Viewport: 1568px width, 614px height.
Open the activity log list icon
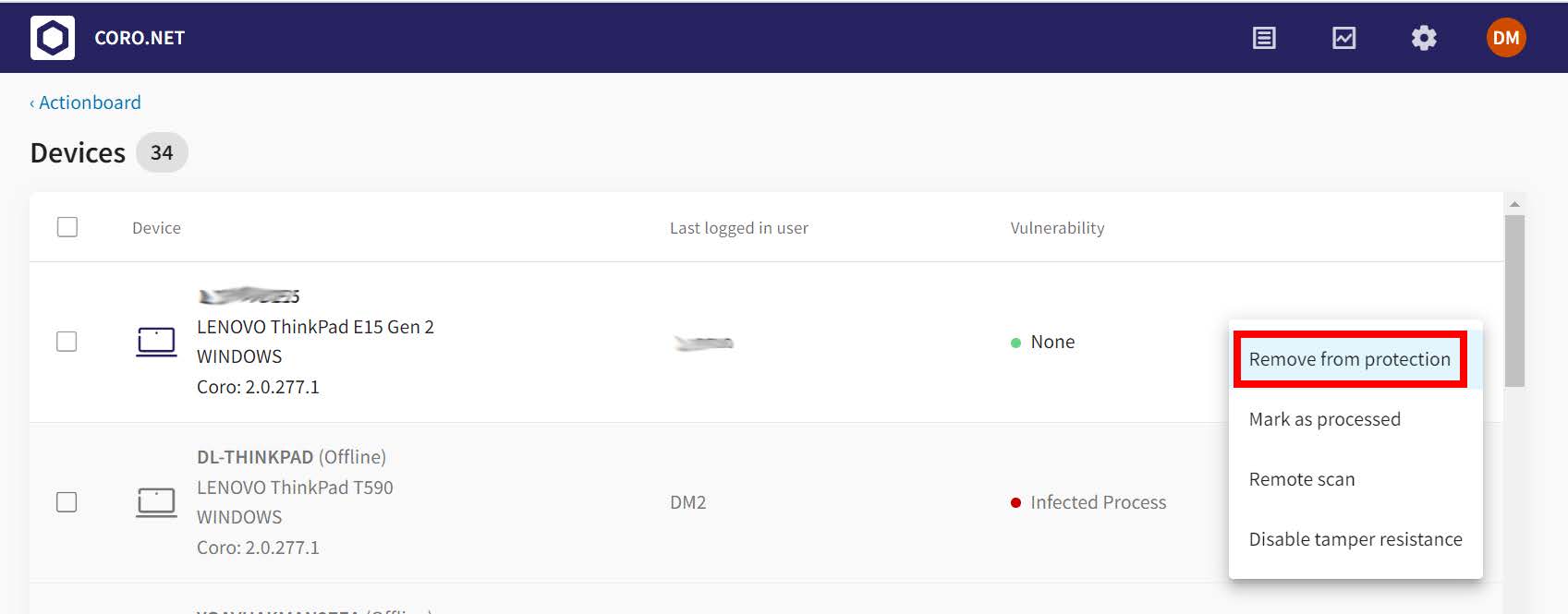(x=1264, y=38)
